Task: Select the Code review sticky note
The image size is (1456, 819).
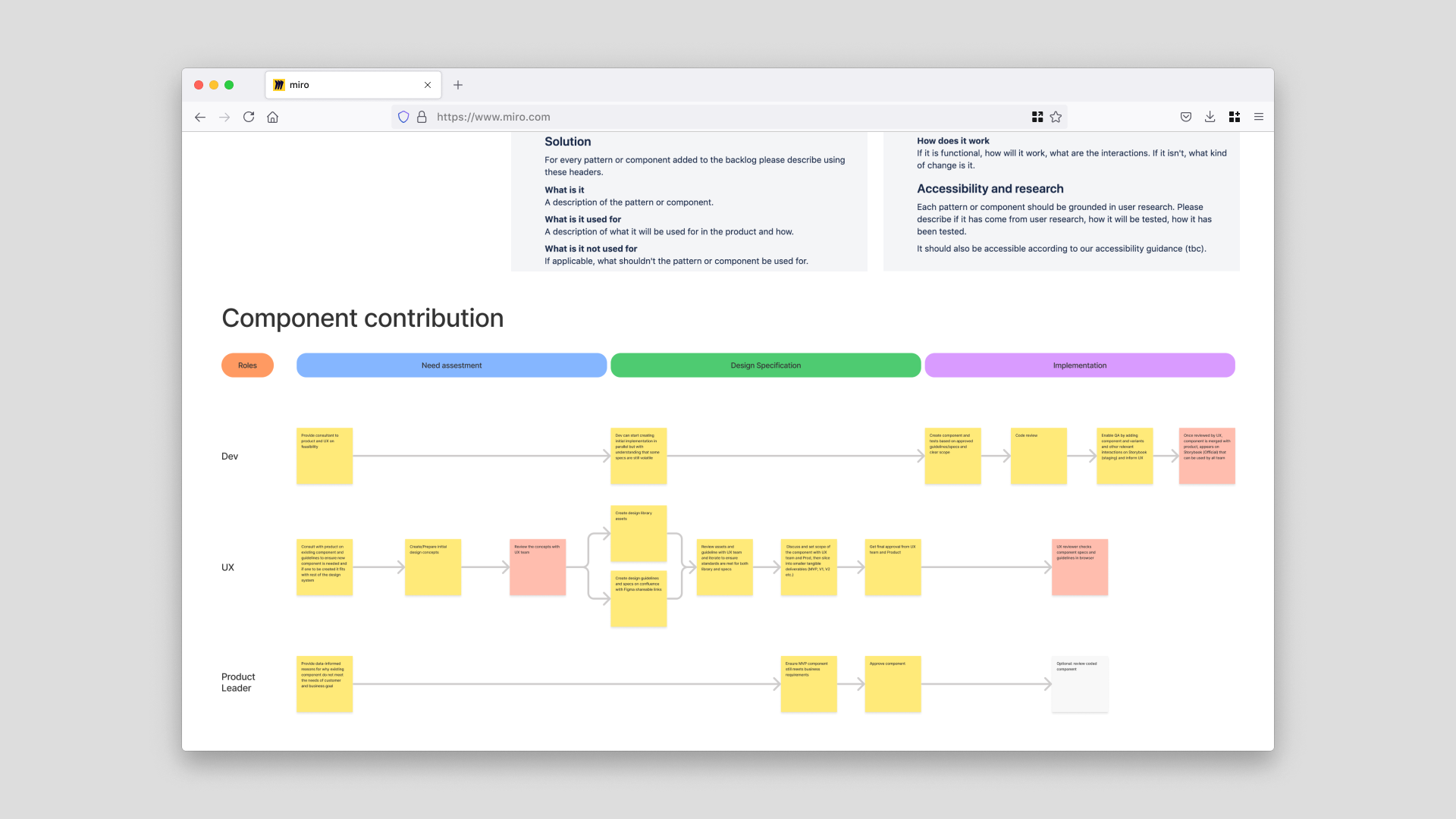Action: click(x=1038, y=456)
